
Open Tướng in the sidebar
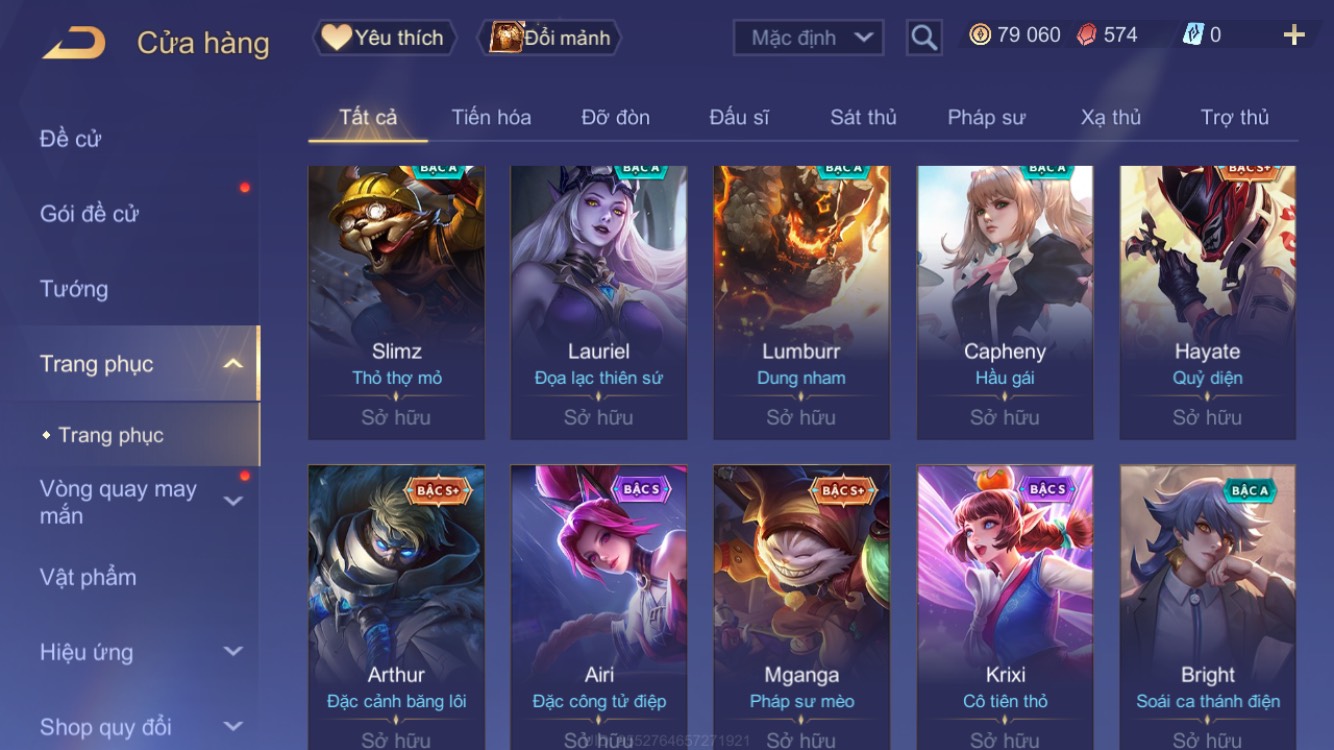click(x=74, y=289)
